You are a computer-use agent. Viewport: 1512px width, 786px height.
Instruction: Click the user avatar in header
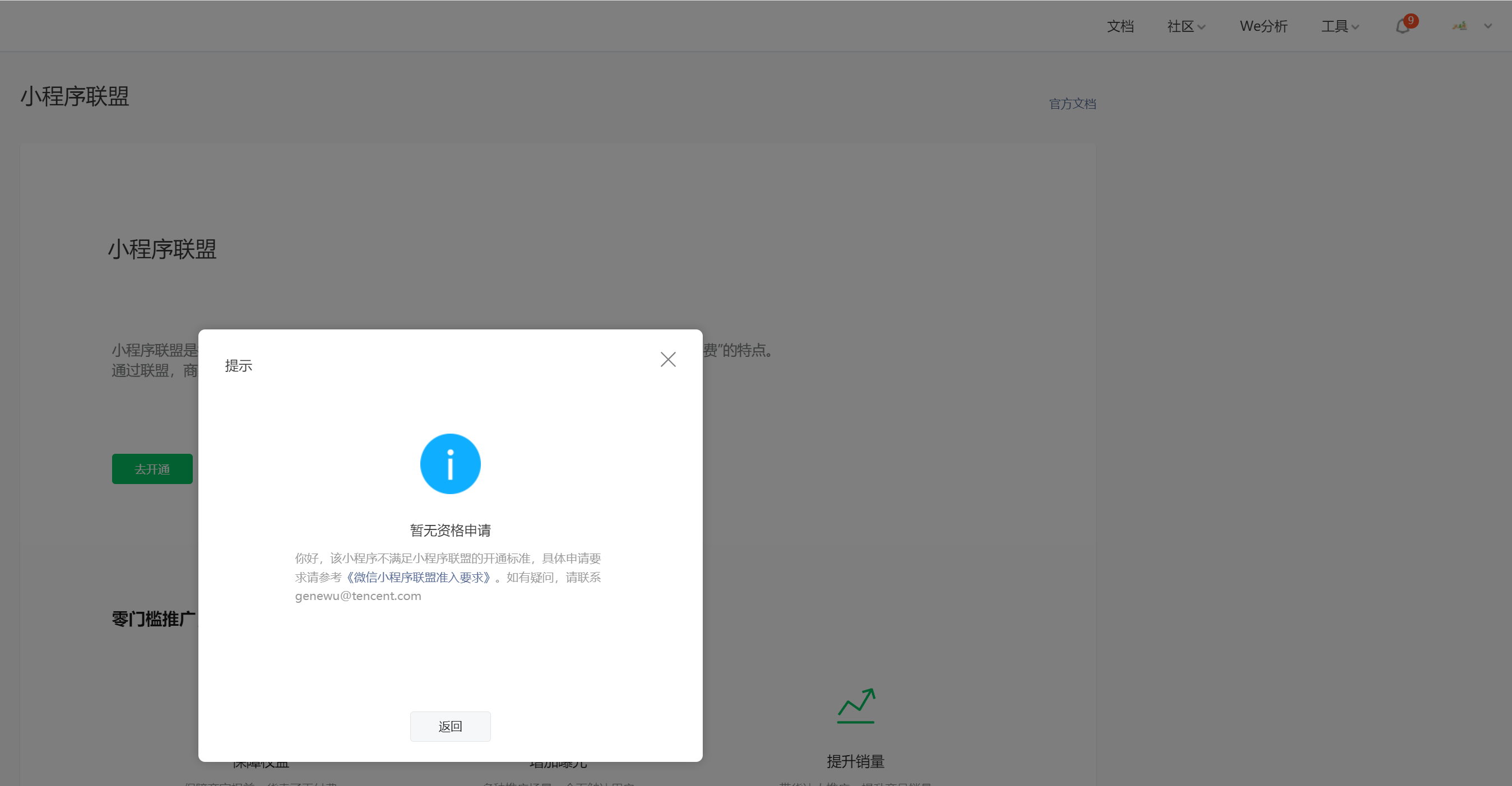1460,26
